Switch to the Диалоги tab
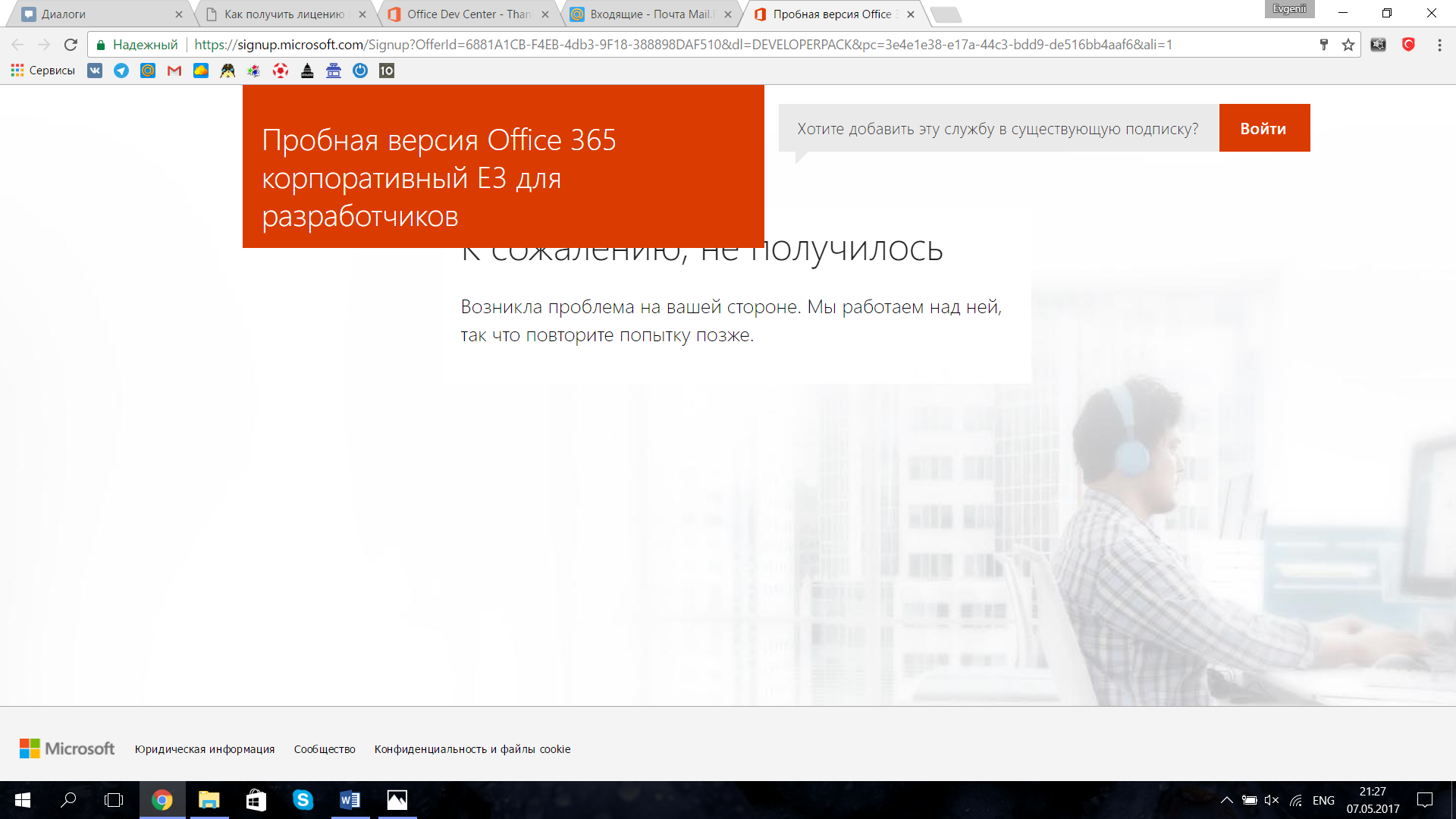The image size is (1456, 819). click(x=99, y=14)
